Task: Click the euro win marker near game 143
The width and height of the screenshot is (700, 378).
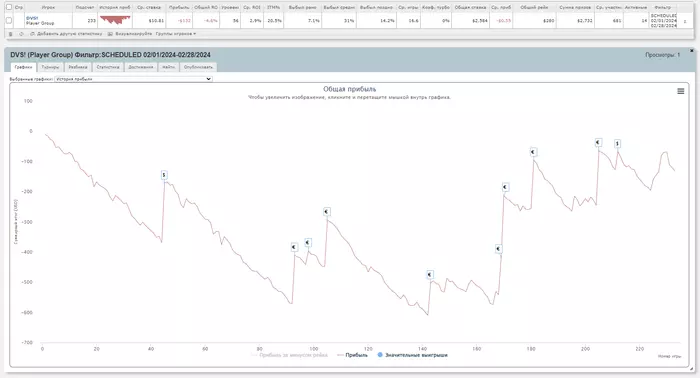Action: [x=429, y=275]
